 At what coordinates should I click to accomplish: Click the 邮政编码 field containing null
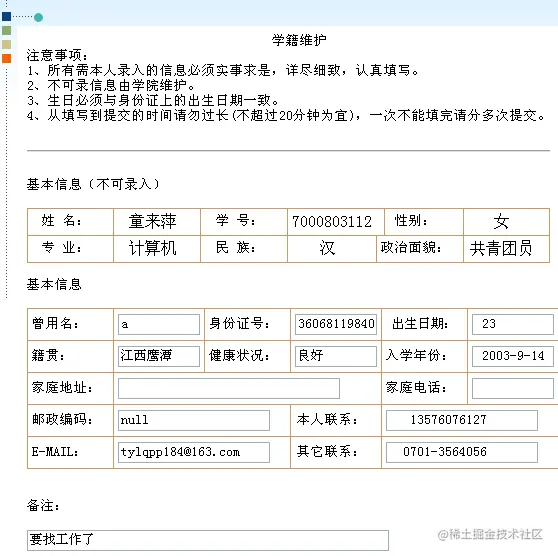[x=194, y=420]
